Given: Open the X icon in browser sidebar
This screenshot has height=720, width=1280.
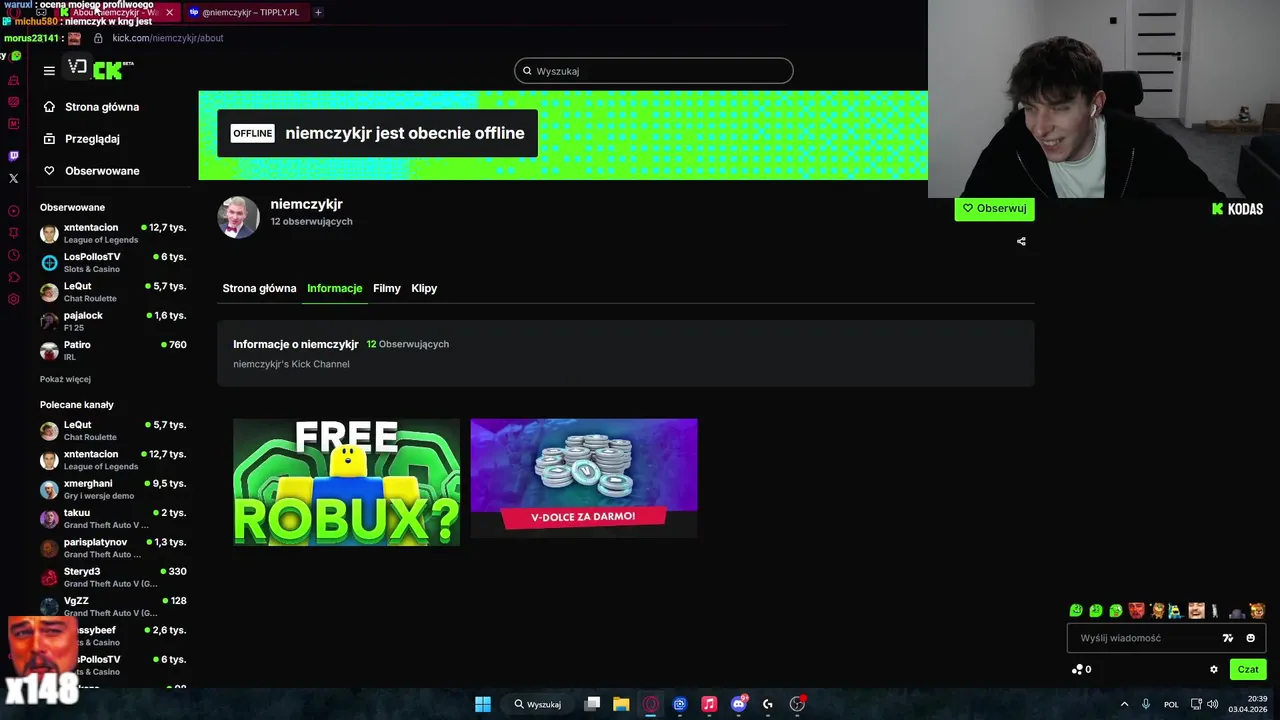Looking at the screenshot, I should (13, 178).
